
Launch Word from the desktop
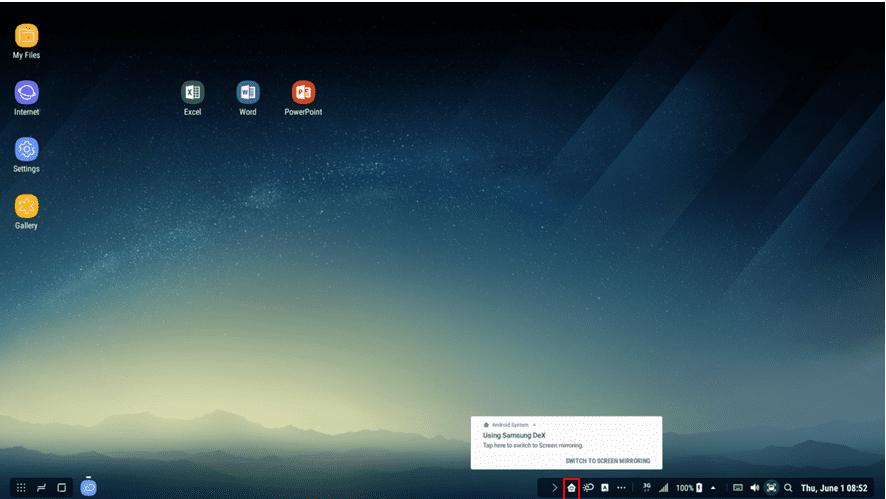click(248, 93)
